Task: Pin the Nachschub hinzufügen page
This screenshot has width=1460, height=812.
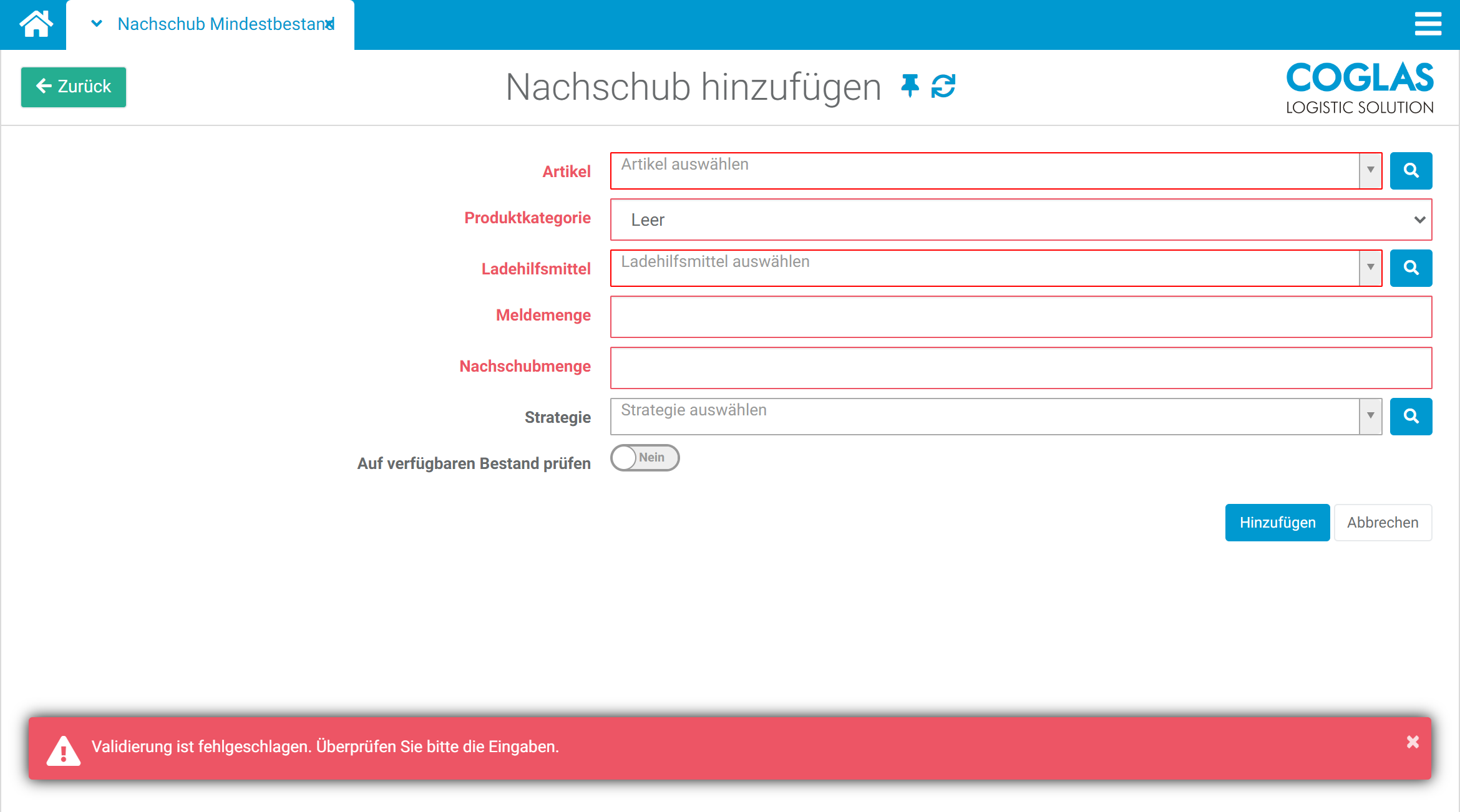Action: (x=909, y=87)
